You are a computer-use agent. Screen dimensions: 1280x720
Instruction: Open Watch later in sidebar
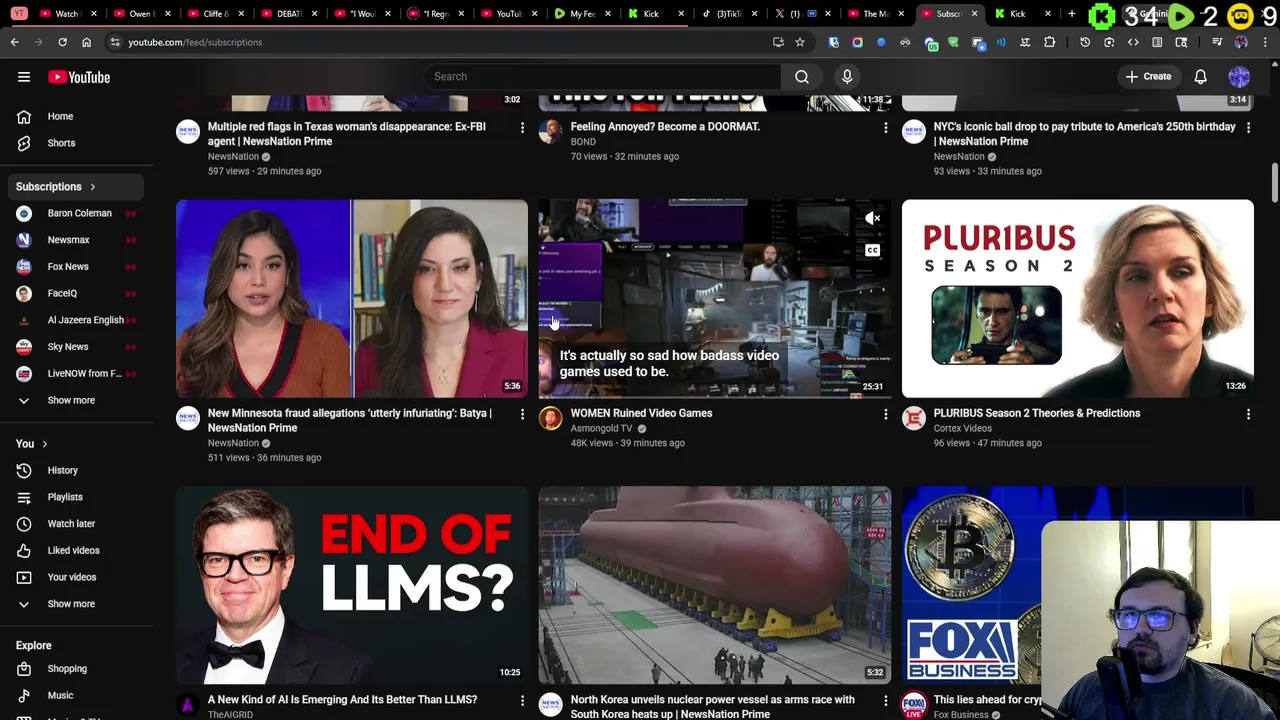[78, 524]
